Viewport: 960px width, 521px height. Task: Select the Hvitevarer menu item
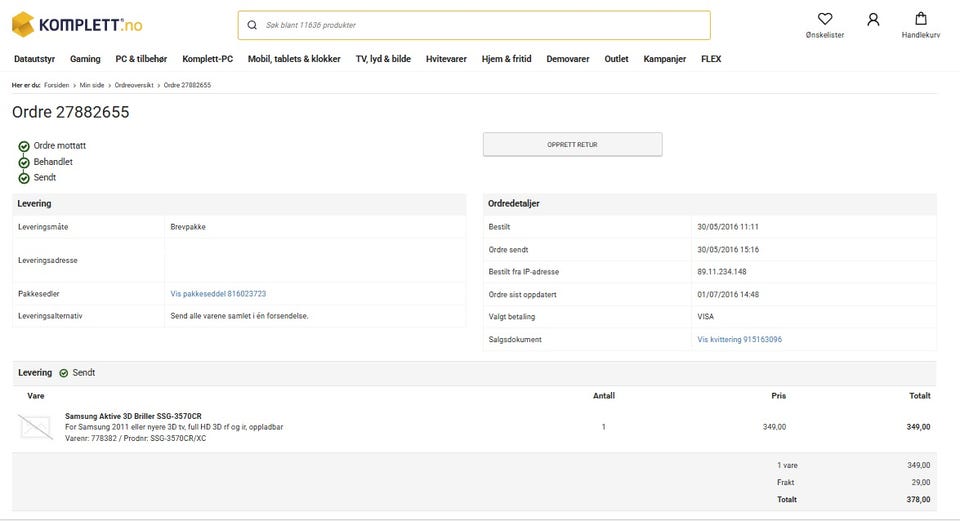coord(446,59)
